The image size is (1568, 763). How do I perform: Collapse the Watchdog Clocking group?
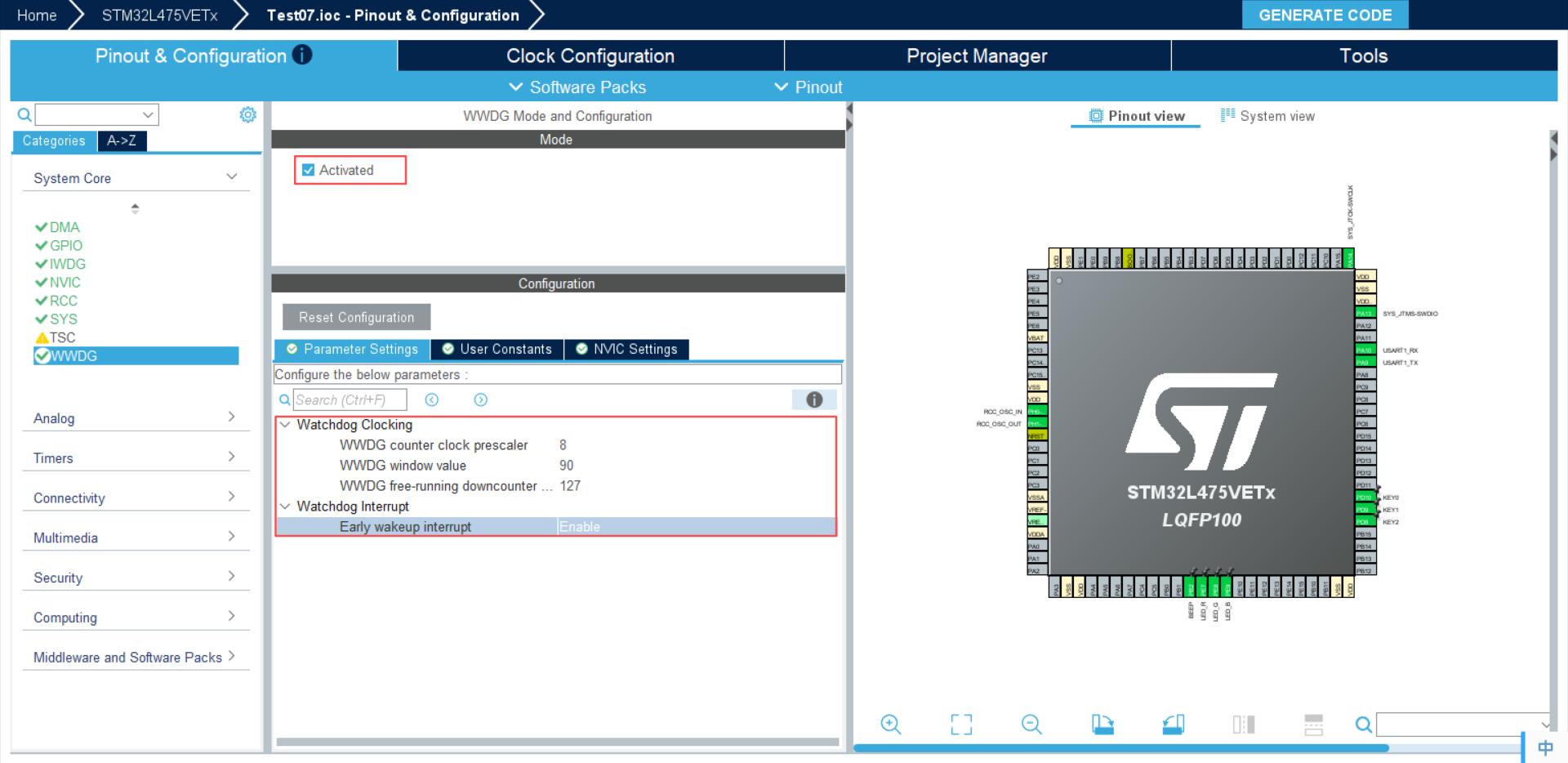pos(285,425)
